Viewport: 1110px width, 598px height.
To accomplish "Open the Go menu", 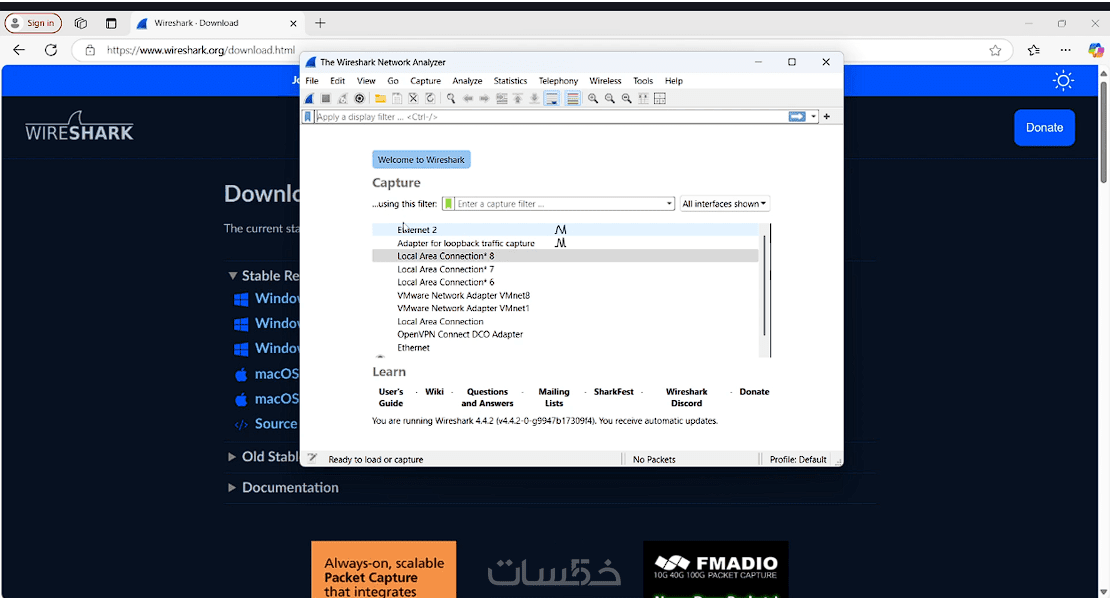I will pos(393,81).
